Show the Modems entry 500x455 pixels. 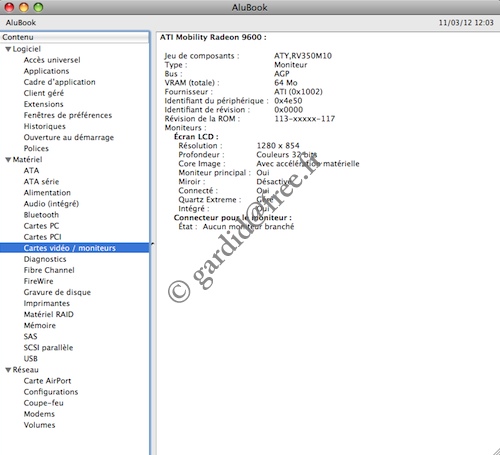[x=39, y=414]
